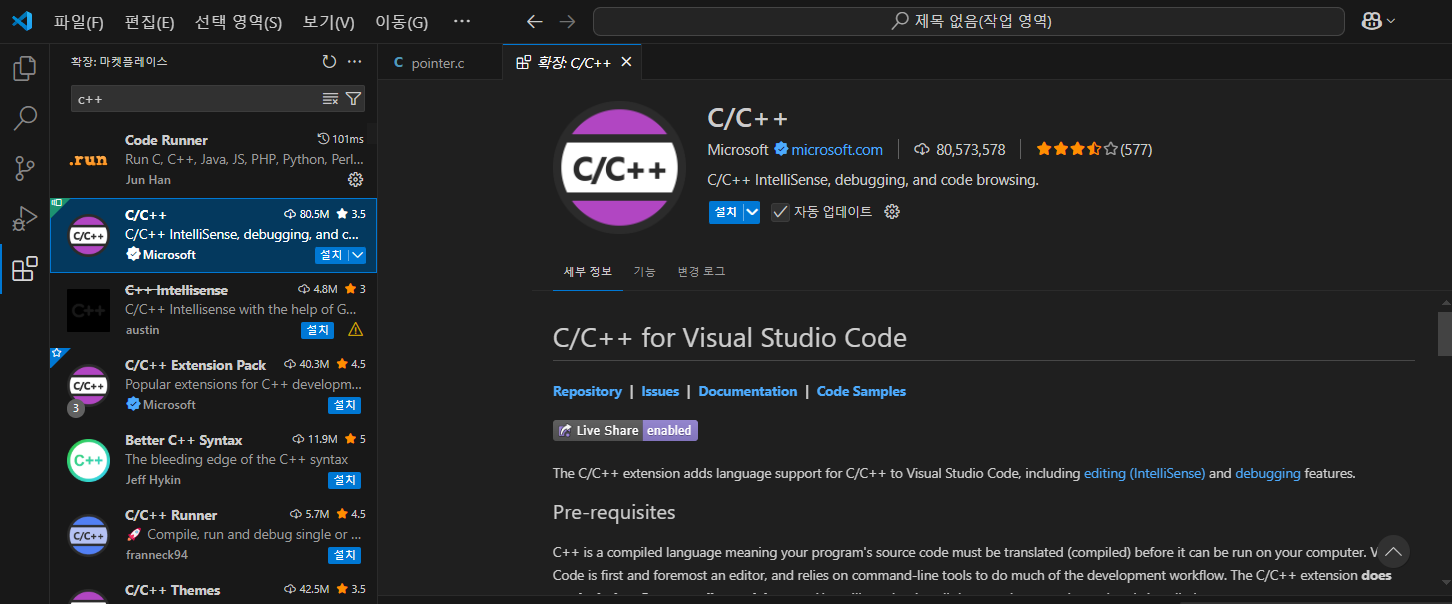
Task: Open the Copilot icon in title bar
Action: pyautogui.click(x=1371, y=22)
